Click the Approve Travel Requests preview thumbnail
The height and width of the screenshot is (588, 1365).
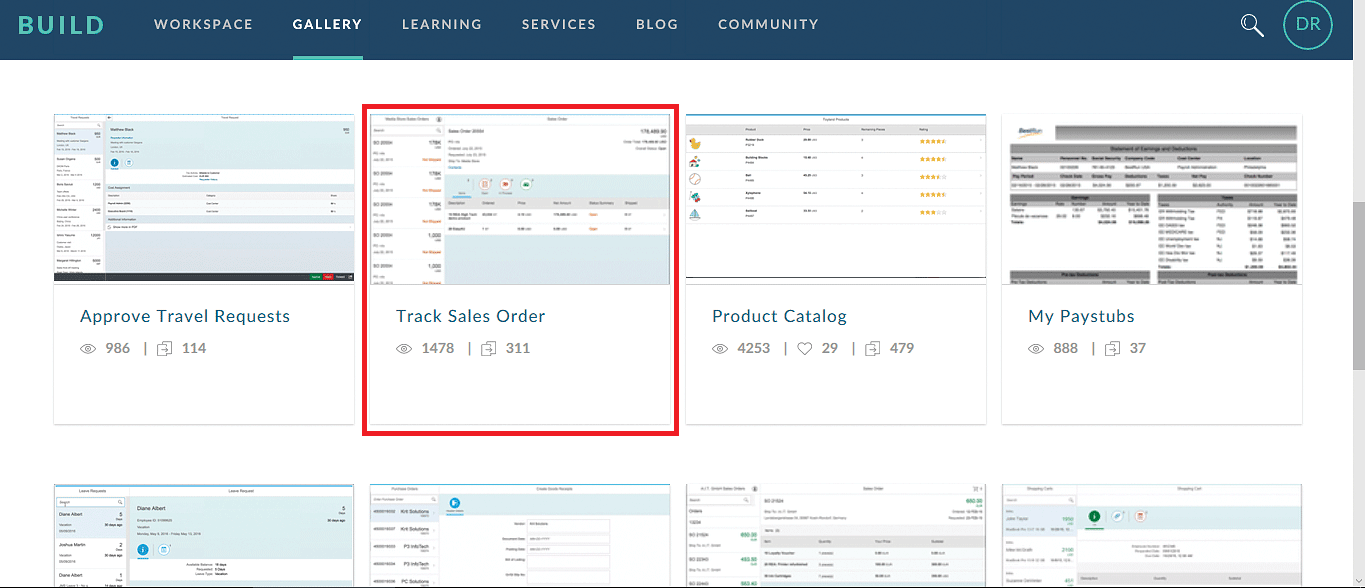204,199
